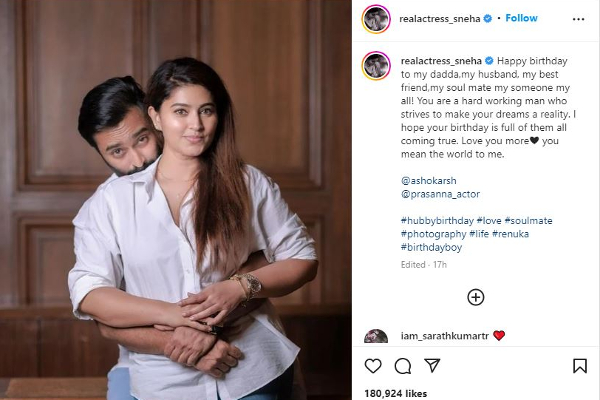Follow realactress_sneha
This screenshot has width=600, height=400.
pyautogui.click(x=521, y=18)
